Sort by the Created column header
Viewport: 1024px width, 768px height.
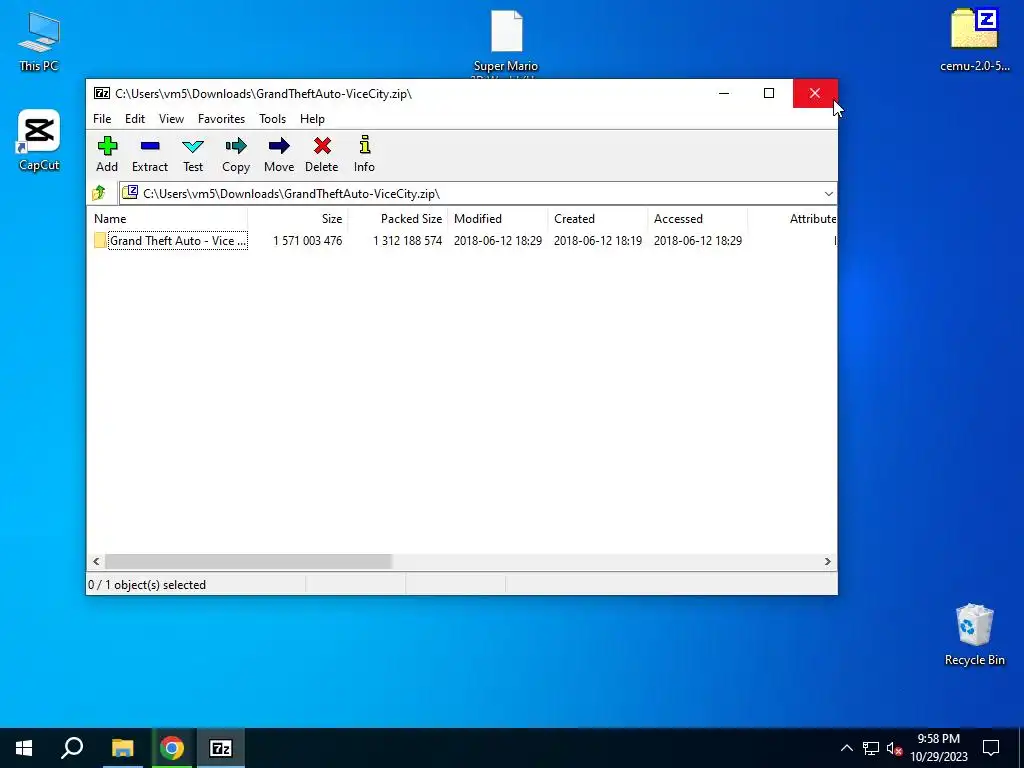(x=598, y=219)
